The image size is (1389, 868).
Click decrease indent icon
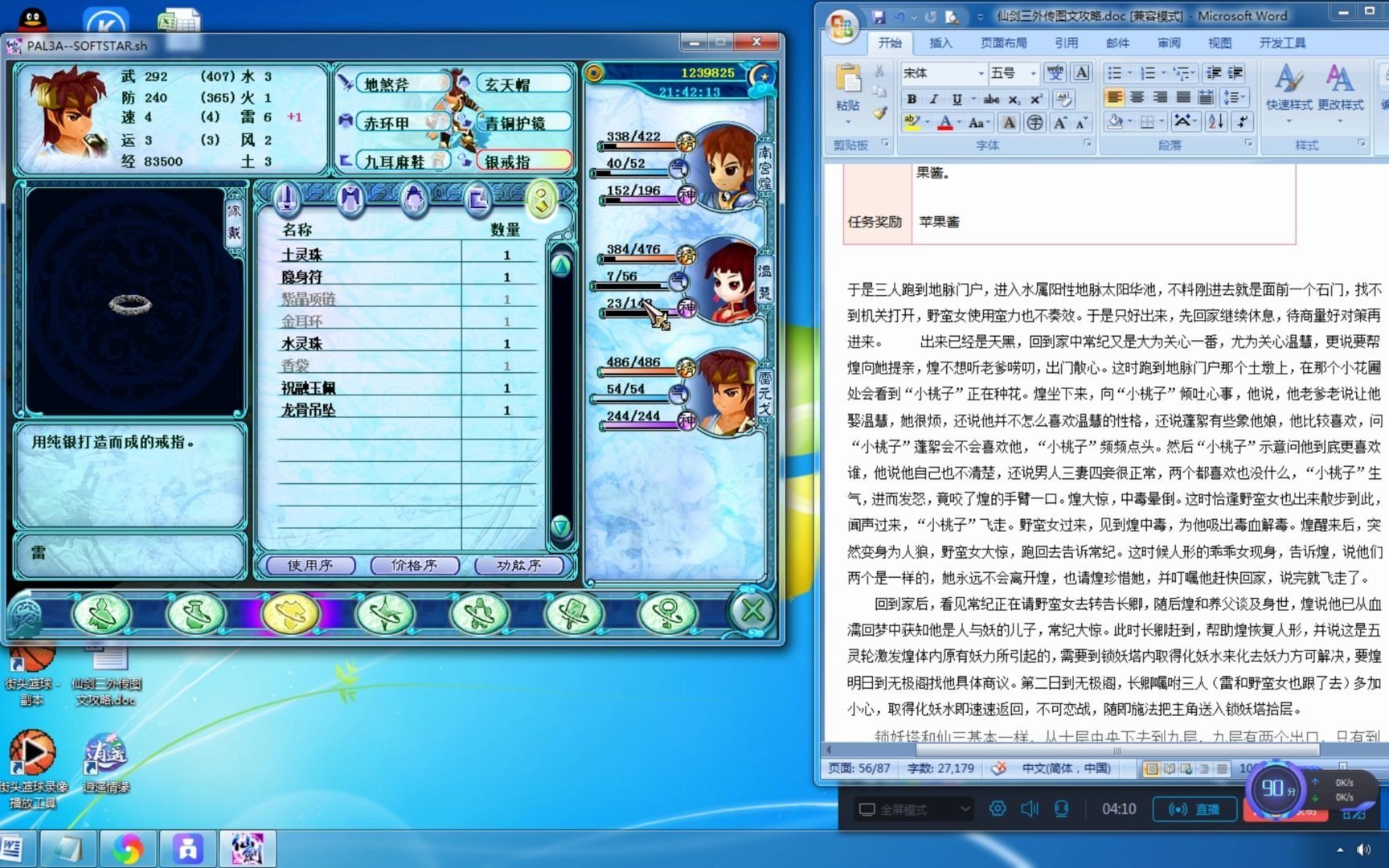tap(1214, 73)
